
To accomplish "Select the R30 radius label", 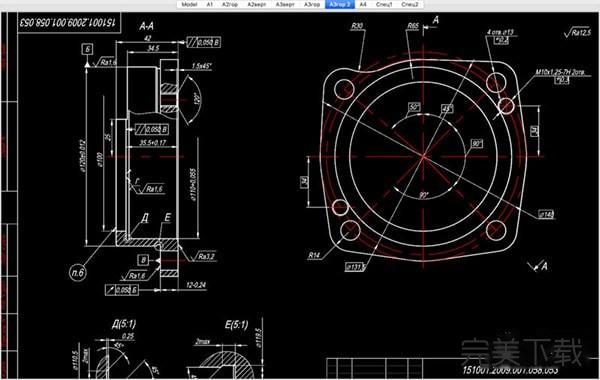I will (x=357, y=26).
